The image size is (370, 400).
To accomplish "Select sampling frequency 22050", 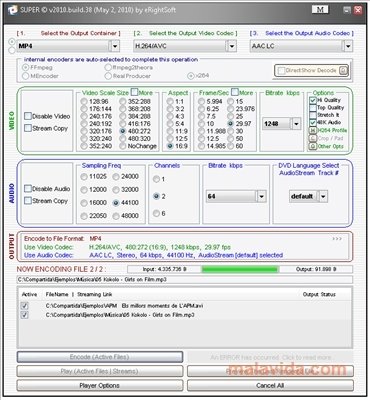I will [x=84, y=216].
